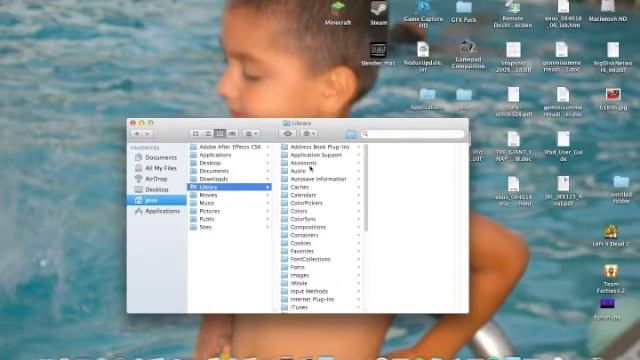
Task: Open FontCollections folder in Library
Action: (x=321, y=259)
